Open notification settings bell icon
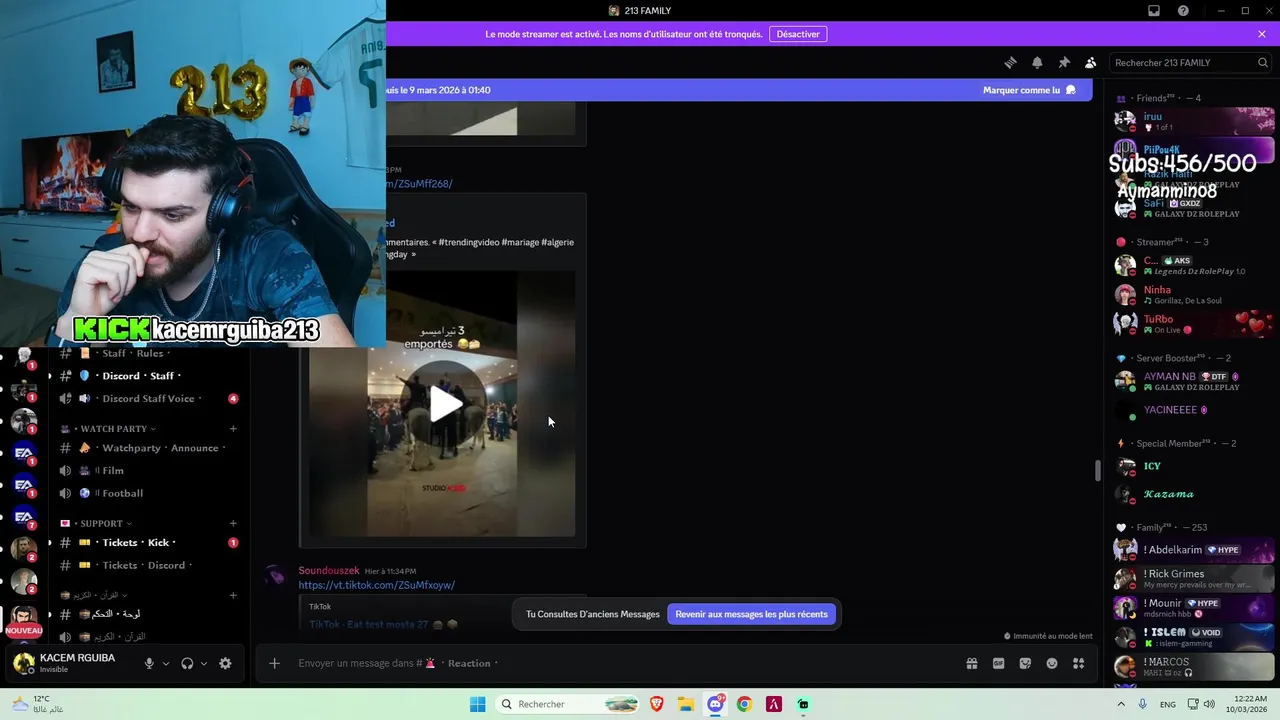The image size is (1280, 720). pyautogui.click(x=1037, y=62)
